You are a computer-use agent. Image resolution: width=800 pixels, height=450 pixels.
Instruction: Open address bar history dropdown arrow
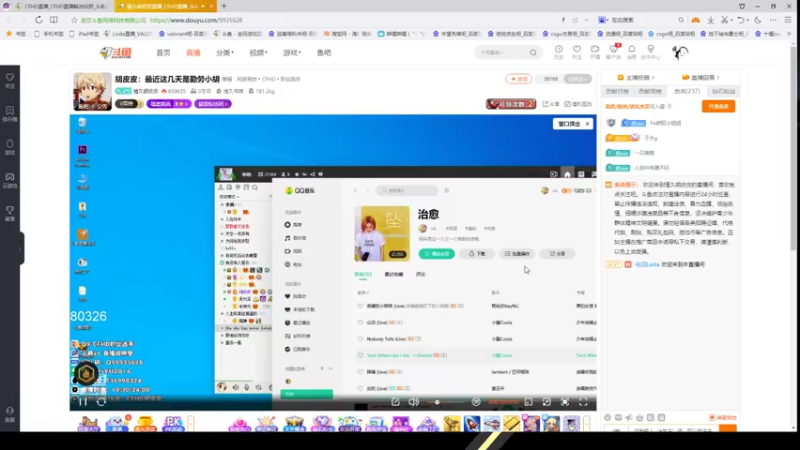[586, 20]
